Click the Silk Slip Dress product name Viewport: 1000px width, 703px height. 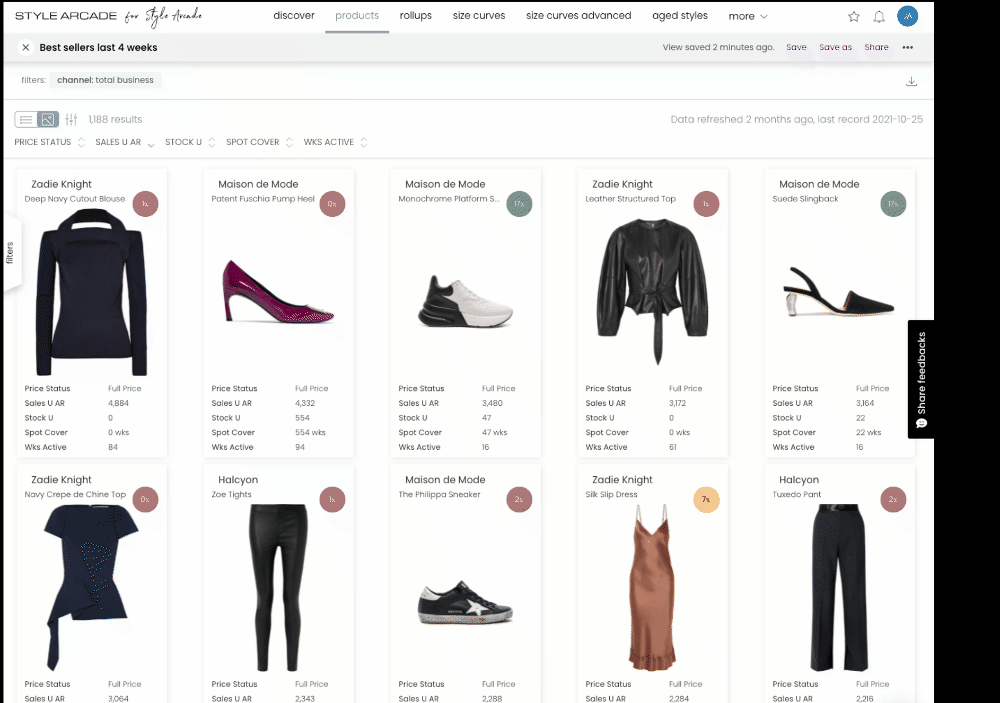pyautogui.click(x=612, y=494)
